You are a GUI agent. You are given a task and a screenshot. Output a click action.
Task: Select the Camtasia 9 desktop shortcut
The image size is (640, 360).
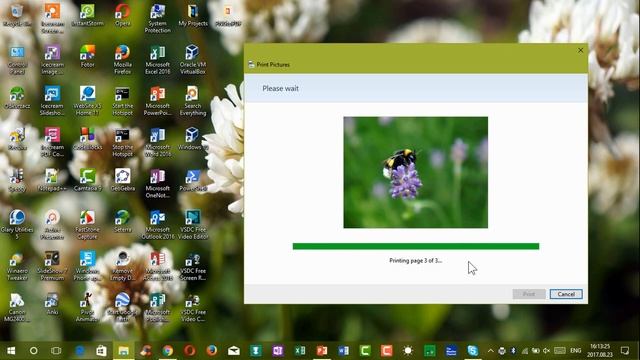click(87, 180)
